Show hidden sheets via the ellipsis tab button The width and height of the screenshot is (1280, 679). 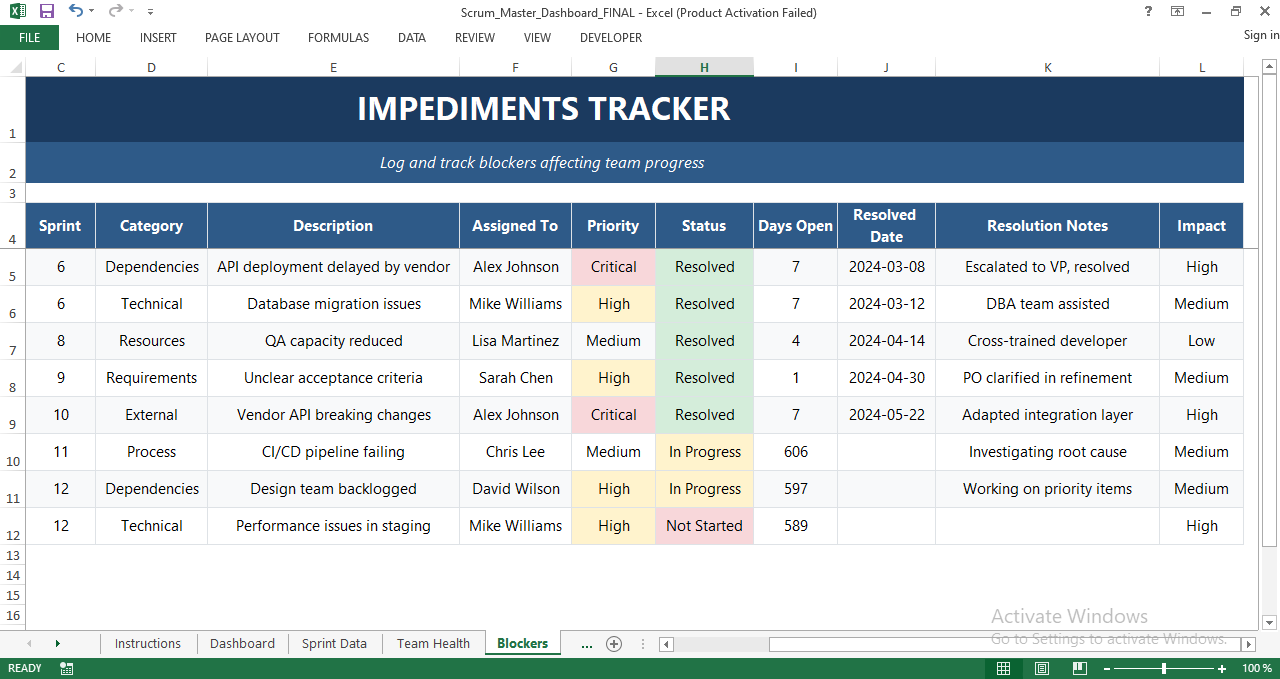[x=586, y=644]
